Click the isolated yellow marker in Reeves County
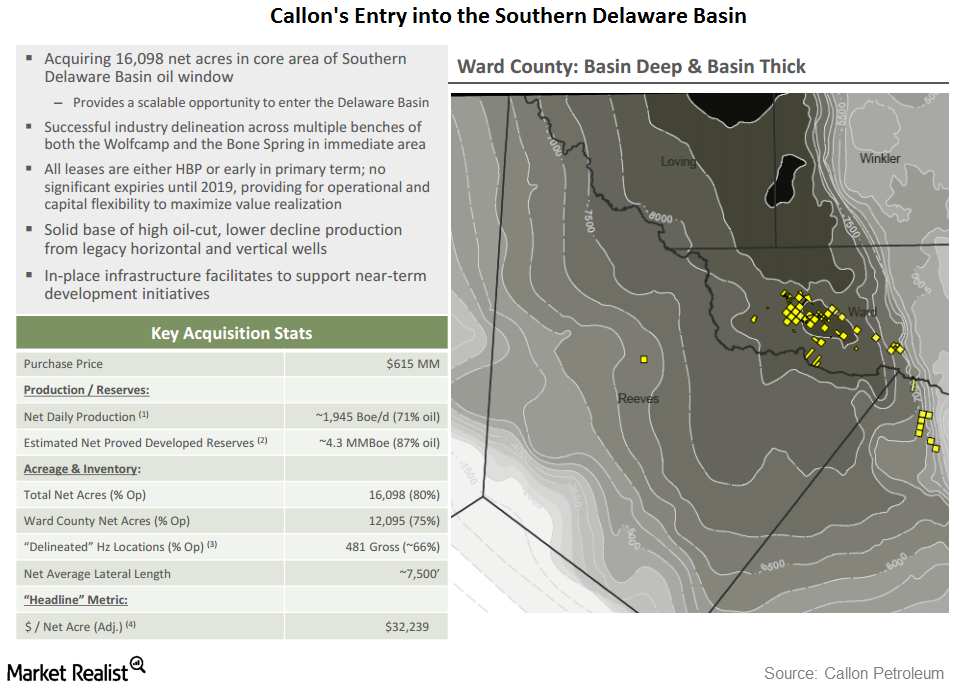Viewport: 962px width, 683px height. click(643, 358)
